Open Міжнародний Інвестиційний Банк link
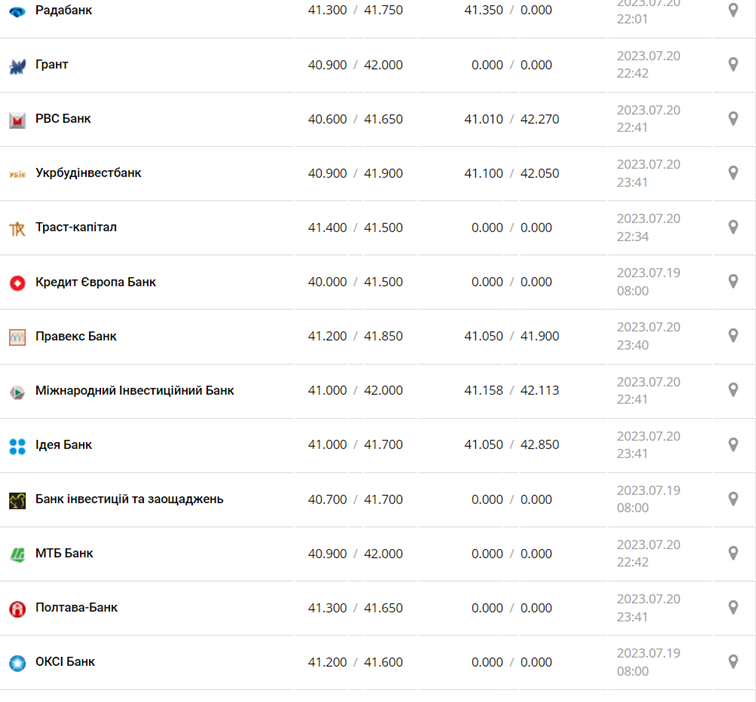 [134, 391]
